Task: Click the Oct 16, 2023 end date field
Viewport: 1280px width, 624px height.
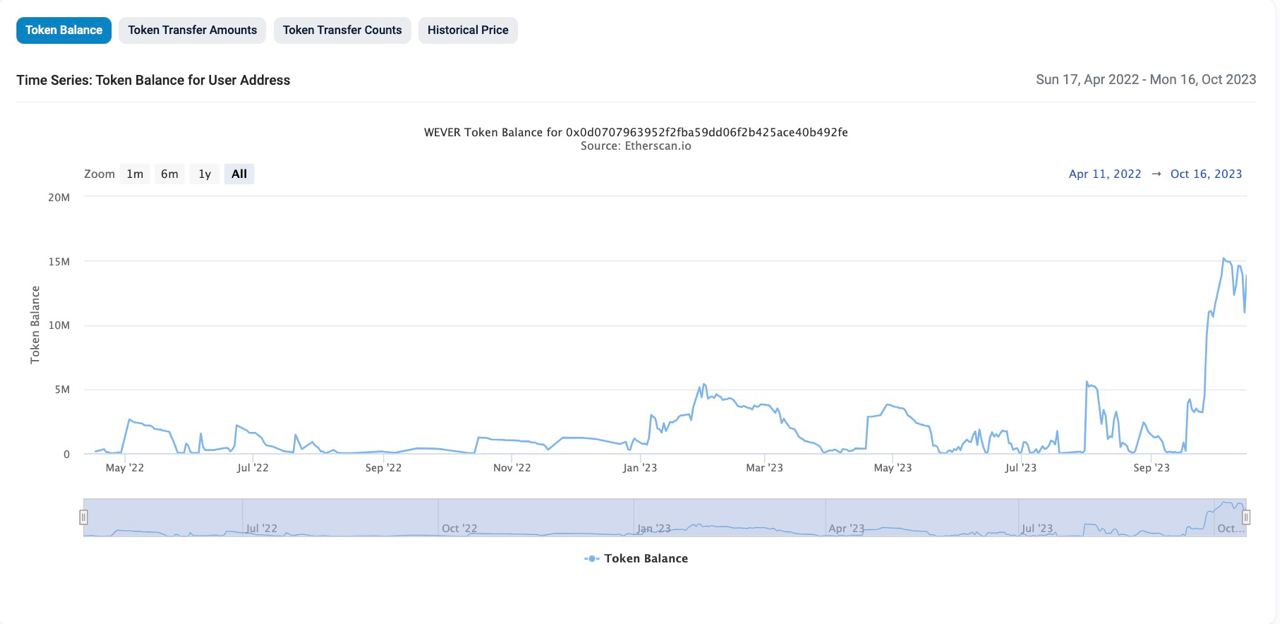Action: click(1206, 174)
